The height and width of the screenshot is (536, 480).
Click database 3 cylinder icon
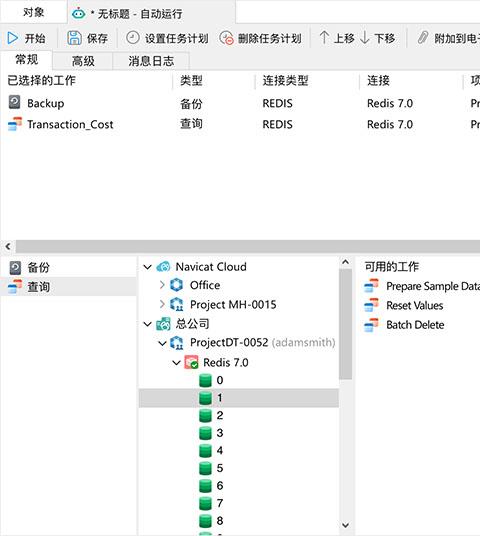[205, 433]
